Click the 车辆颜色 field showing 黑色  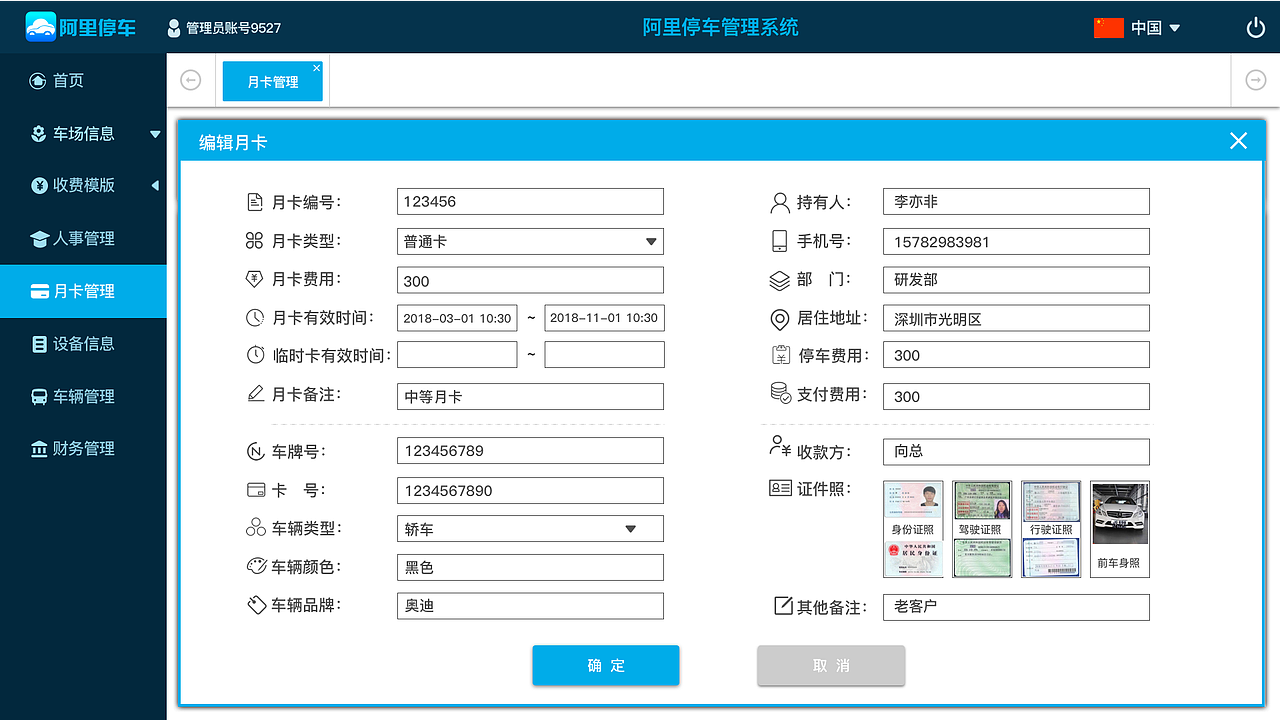[530, 567]
